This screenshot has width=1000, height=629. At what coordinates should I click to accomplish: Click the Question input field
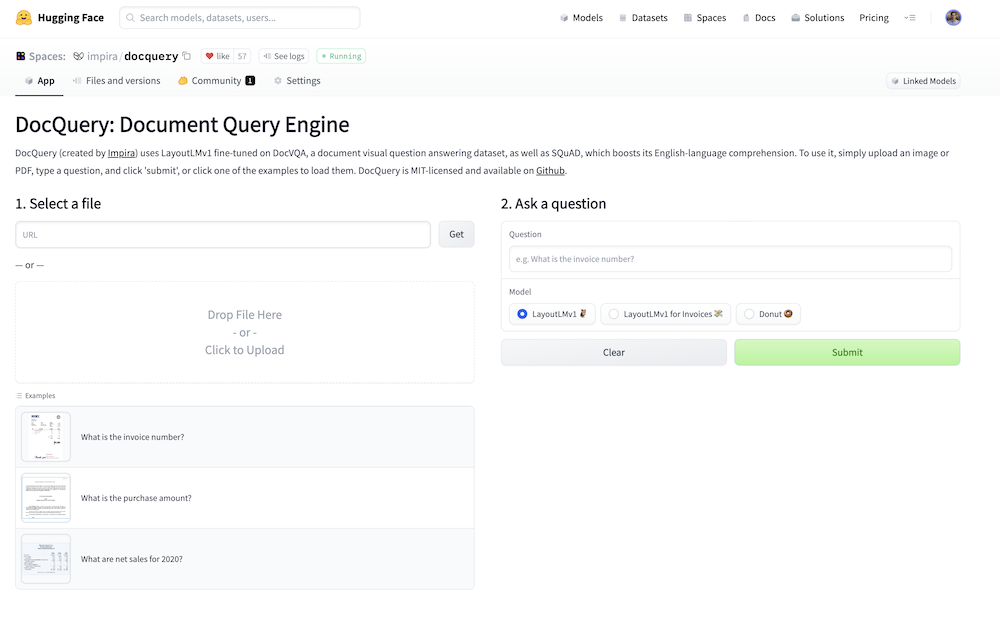(x=730, y=259)
